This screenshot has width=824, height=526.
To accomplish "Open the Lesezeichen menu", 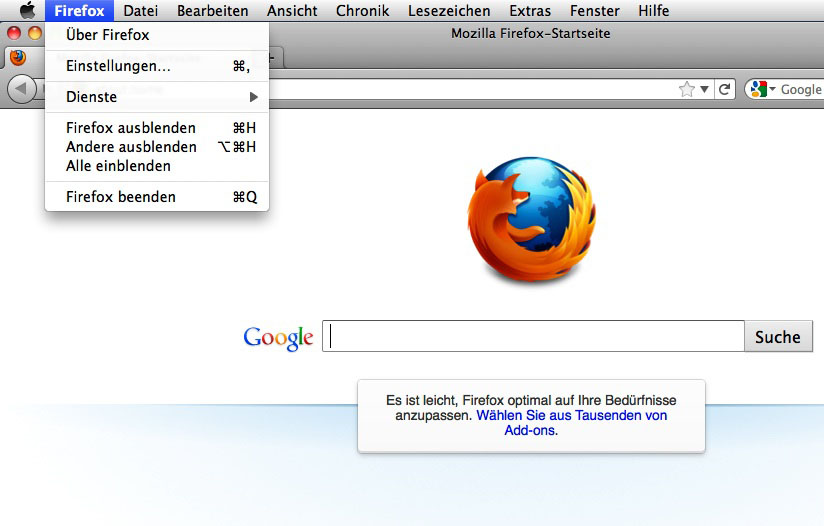I will (x=449, y=11).
